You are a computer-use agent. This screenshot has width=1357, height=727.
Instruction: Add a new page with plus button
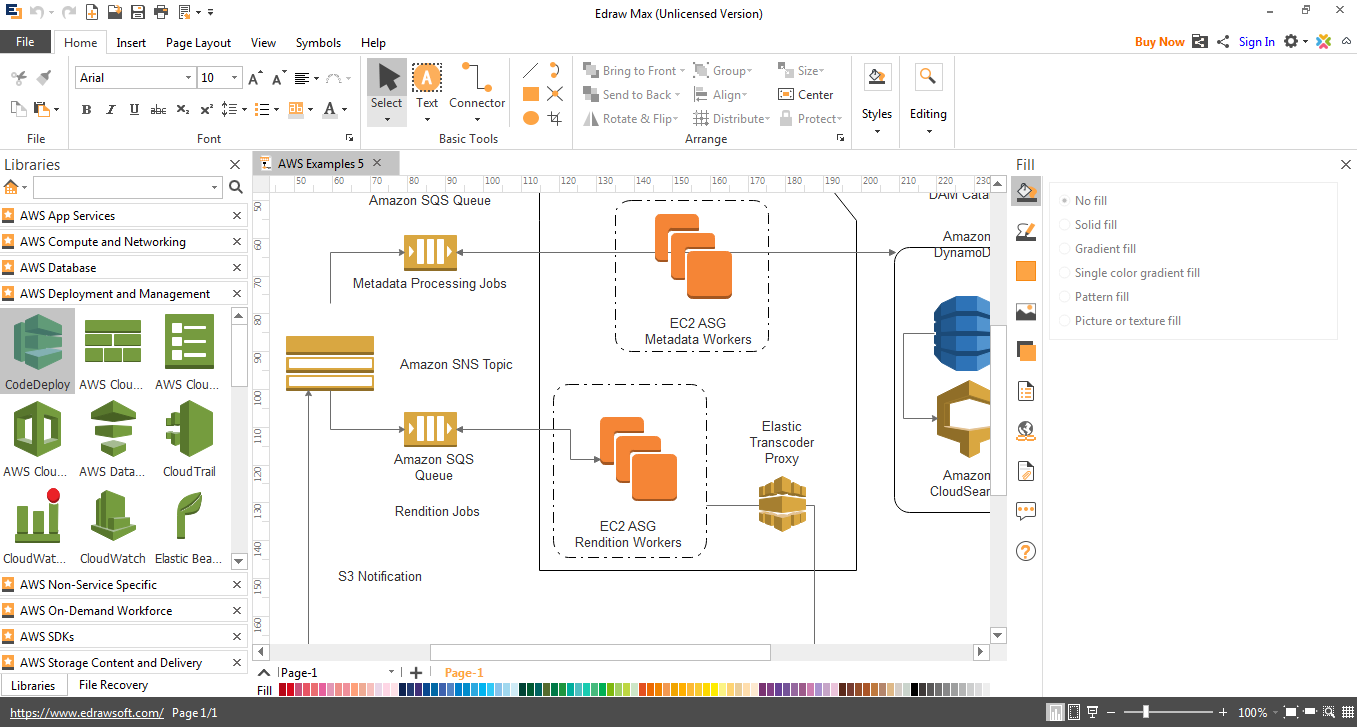[x=416, y=673]
